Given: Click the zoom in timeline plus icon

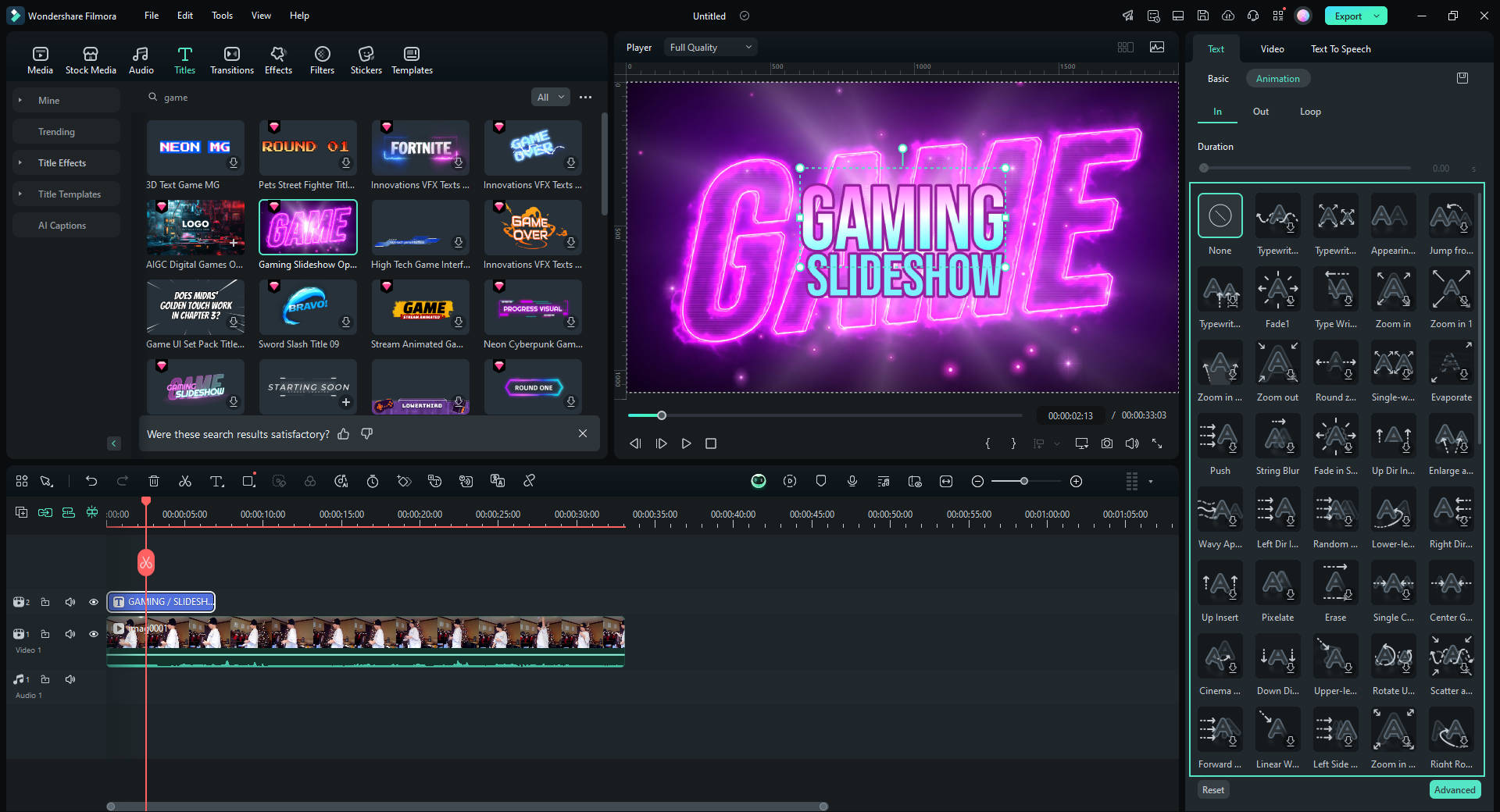Looking at the screenshot, I should [1076, 481].
